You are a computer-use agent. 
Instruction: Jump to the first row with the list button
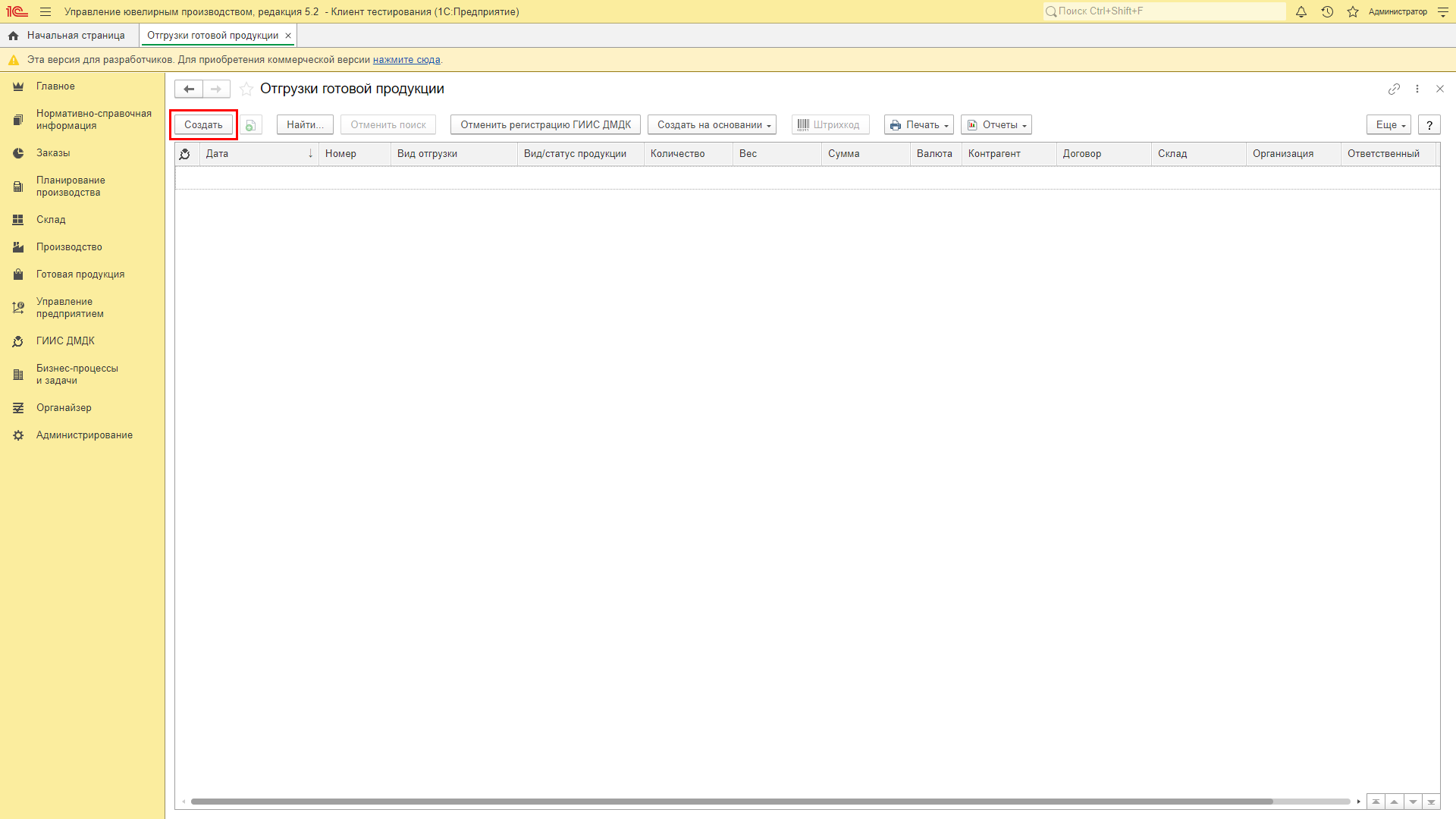tap(1376, 802)
